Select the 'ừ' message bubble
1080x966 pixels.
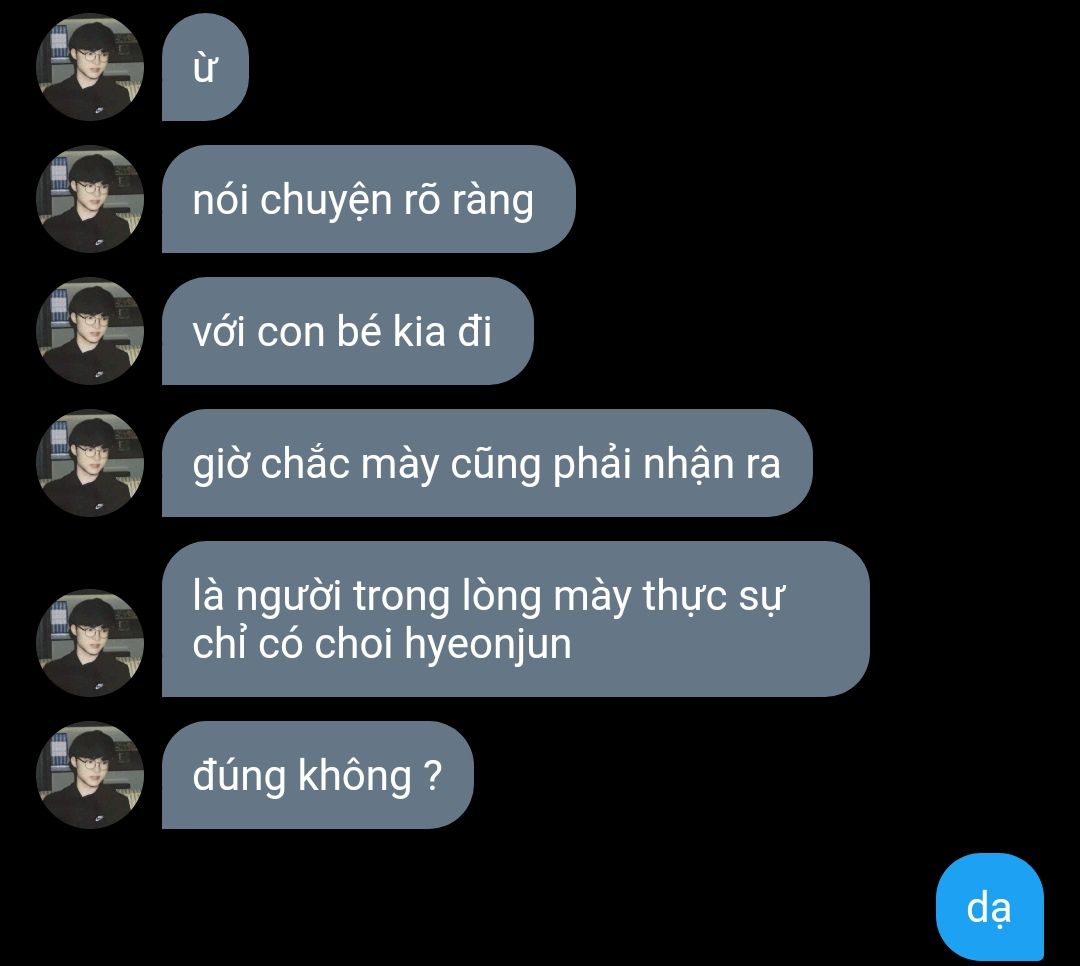point(205,68)
